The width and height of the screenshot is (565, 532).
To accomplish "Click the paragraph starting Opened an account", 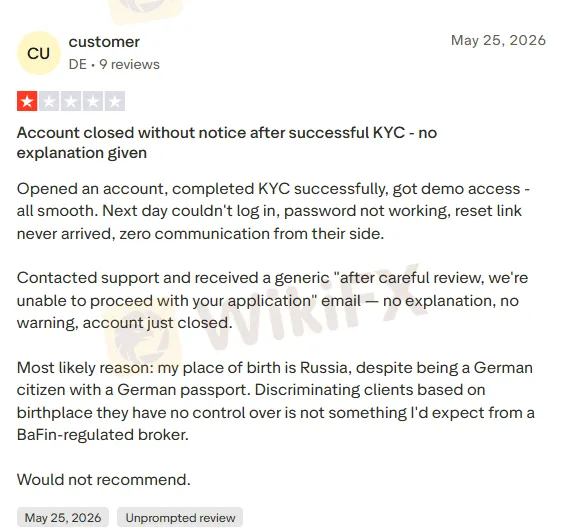I will point(273,211).
